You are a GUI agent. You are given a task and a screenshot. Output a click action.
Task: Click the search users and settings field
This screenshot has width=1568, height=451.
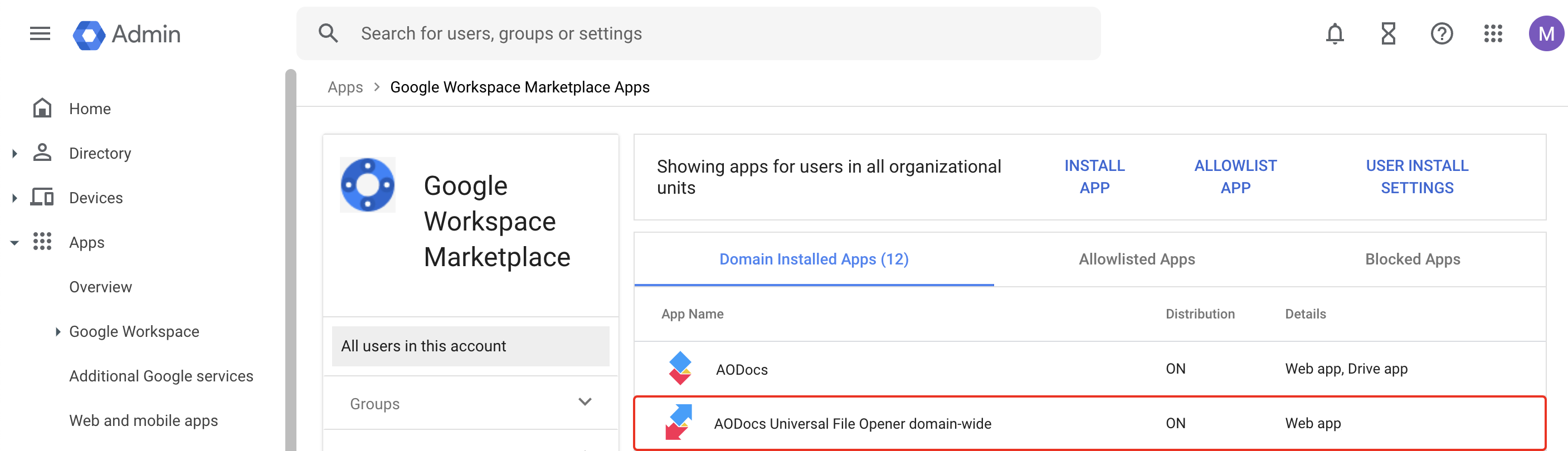click(x=698, y=33)
